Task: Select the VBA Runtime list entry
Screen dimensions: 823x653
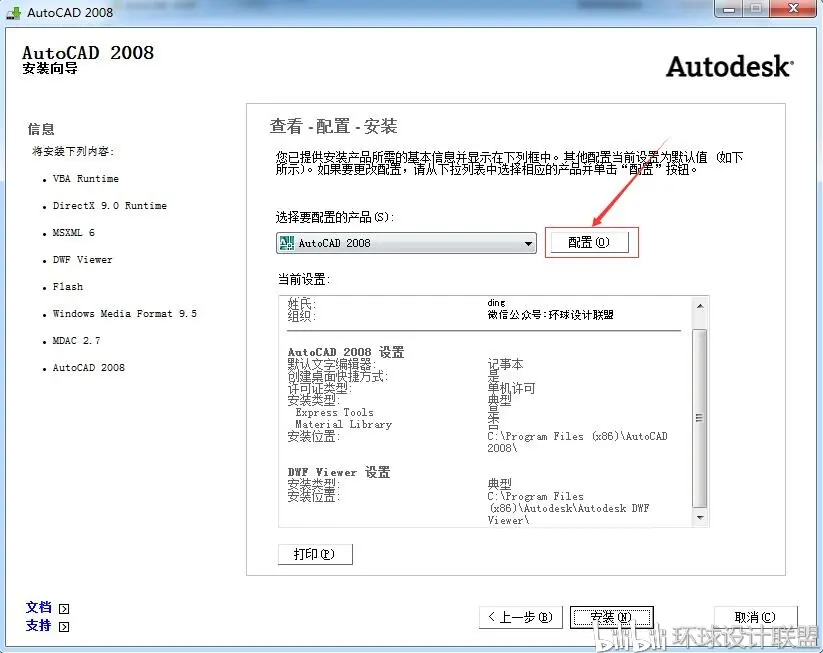Action: pos(86,179)
